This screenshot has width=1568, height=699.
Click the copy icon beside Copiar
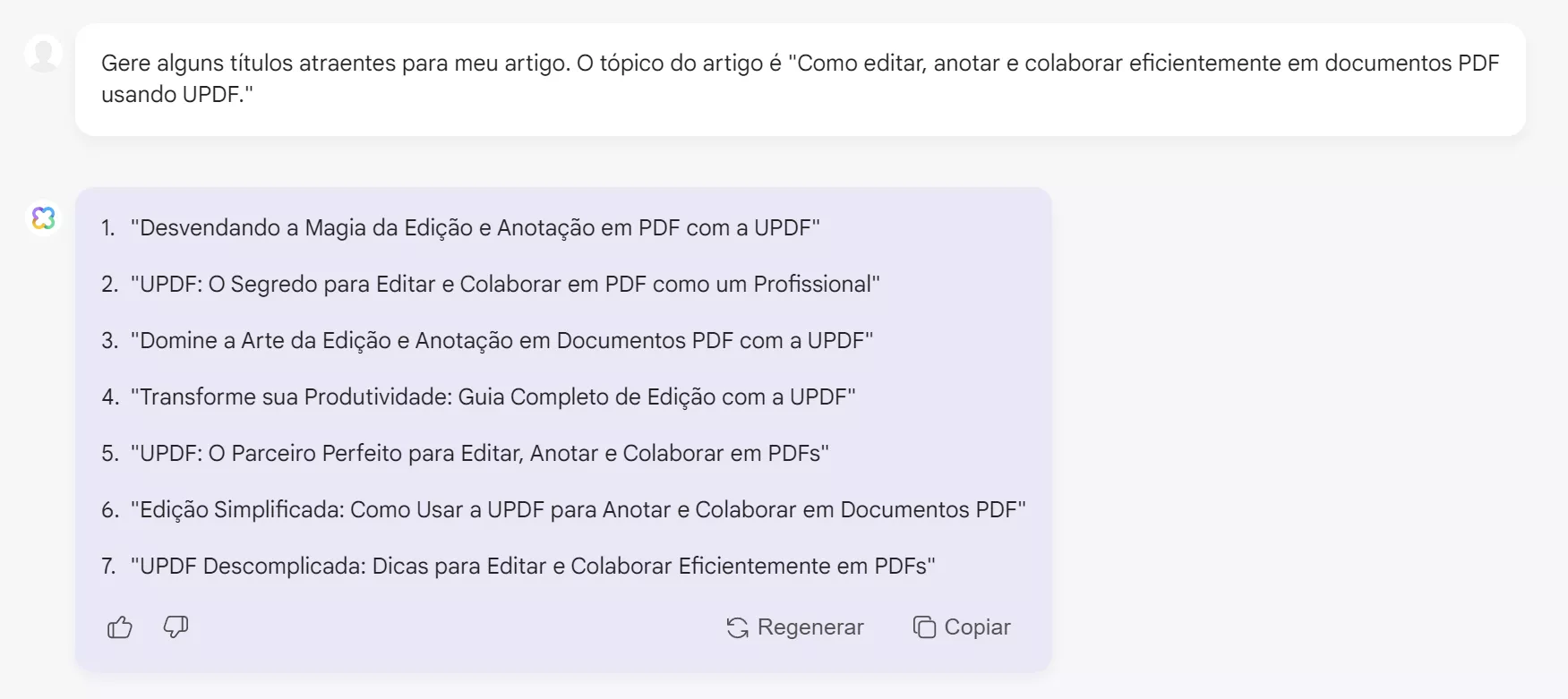(923, 627)
